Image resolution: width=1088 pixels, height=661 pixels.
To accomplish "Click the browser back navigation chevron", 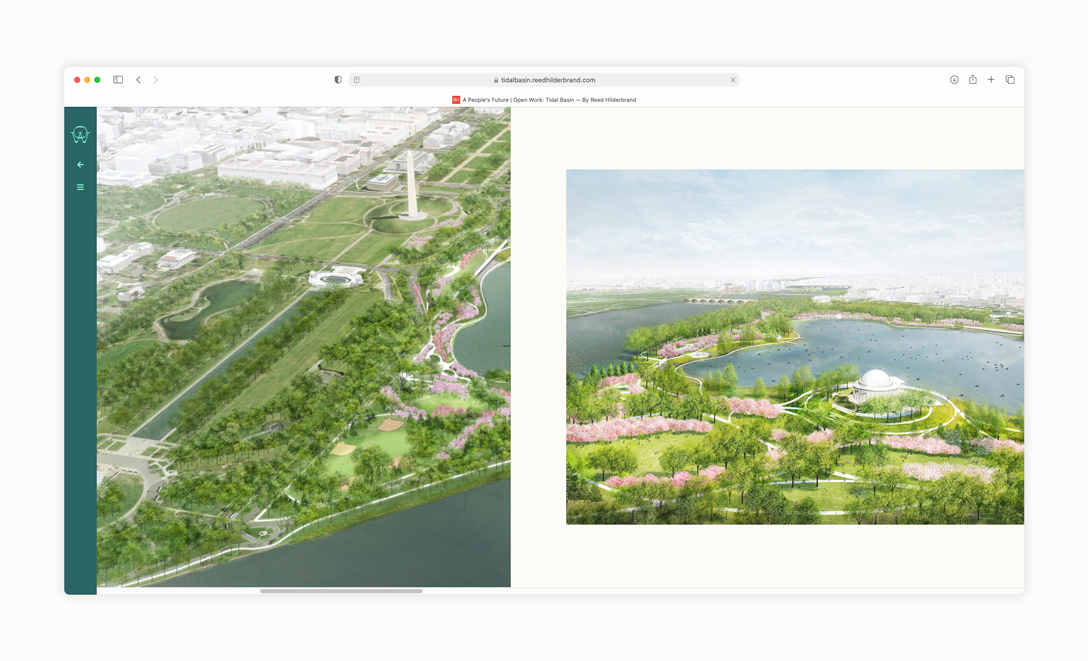I will (138, 79).
